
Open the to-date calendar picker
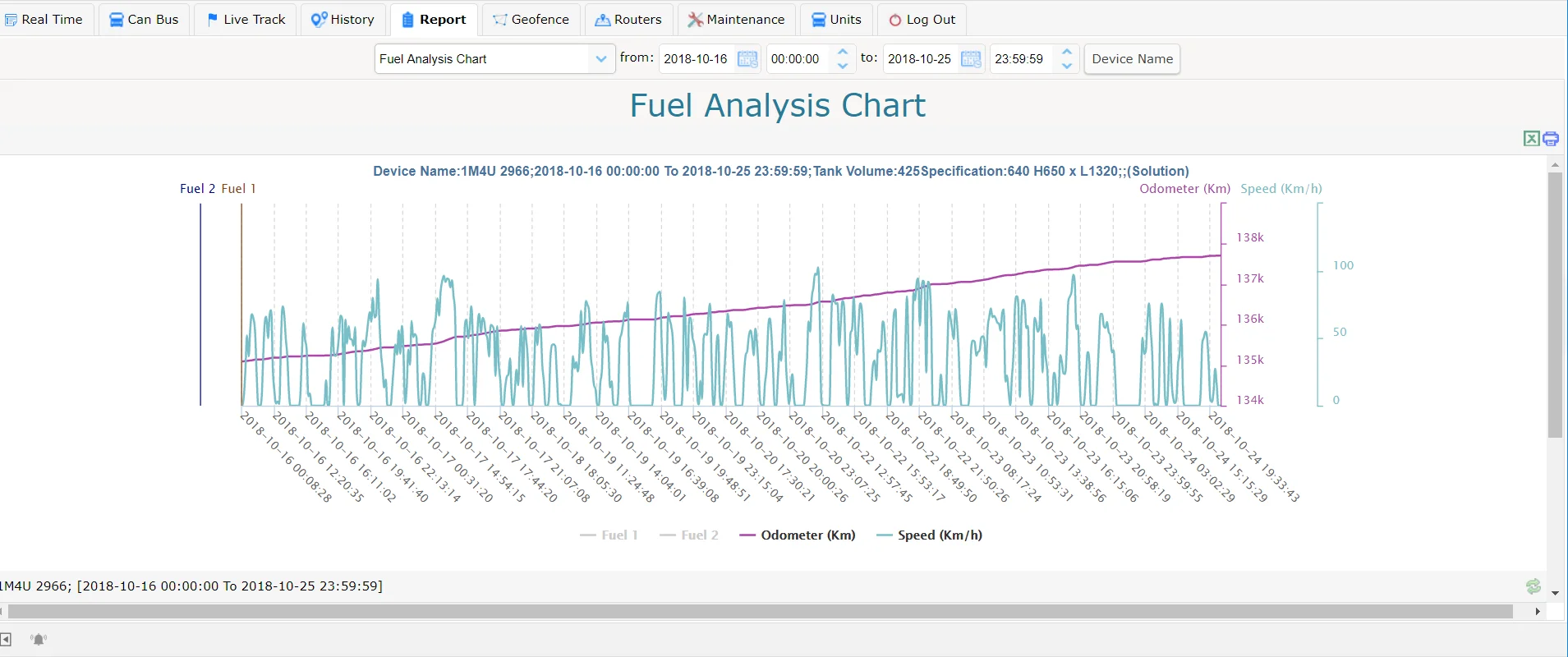pyautogui.click(x=971, y=59)
